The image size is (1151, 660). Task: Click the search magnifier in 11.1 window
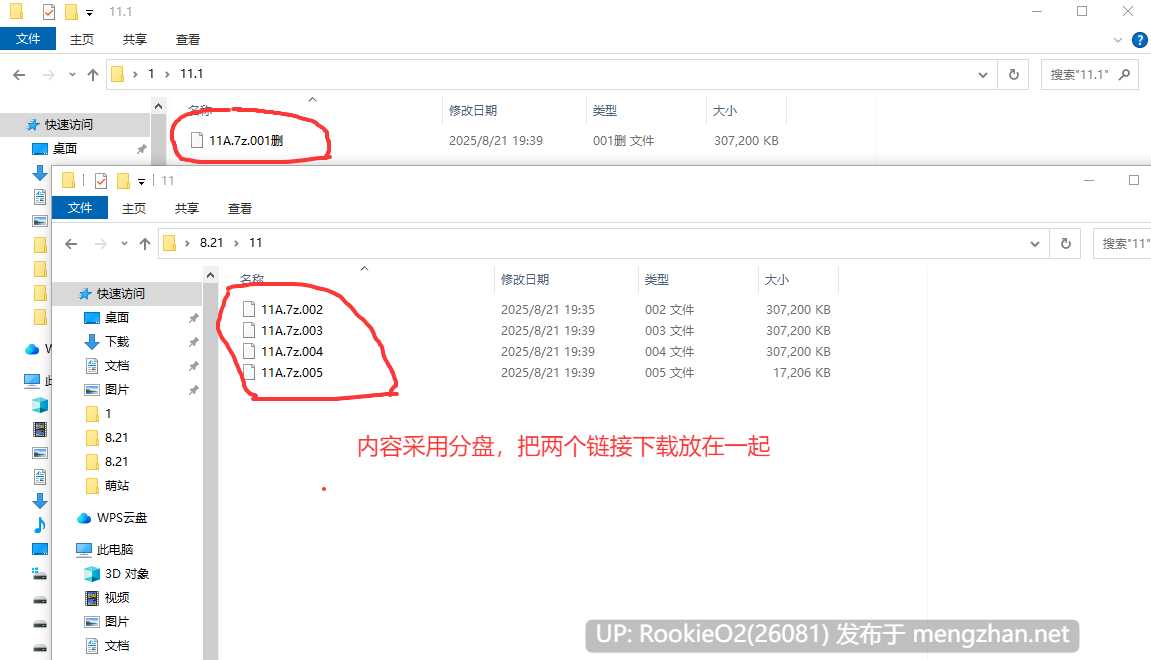pos(1124,74)
